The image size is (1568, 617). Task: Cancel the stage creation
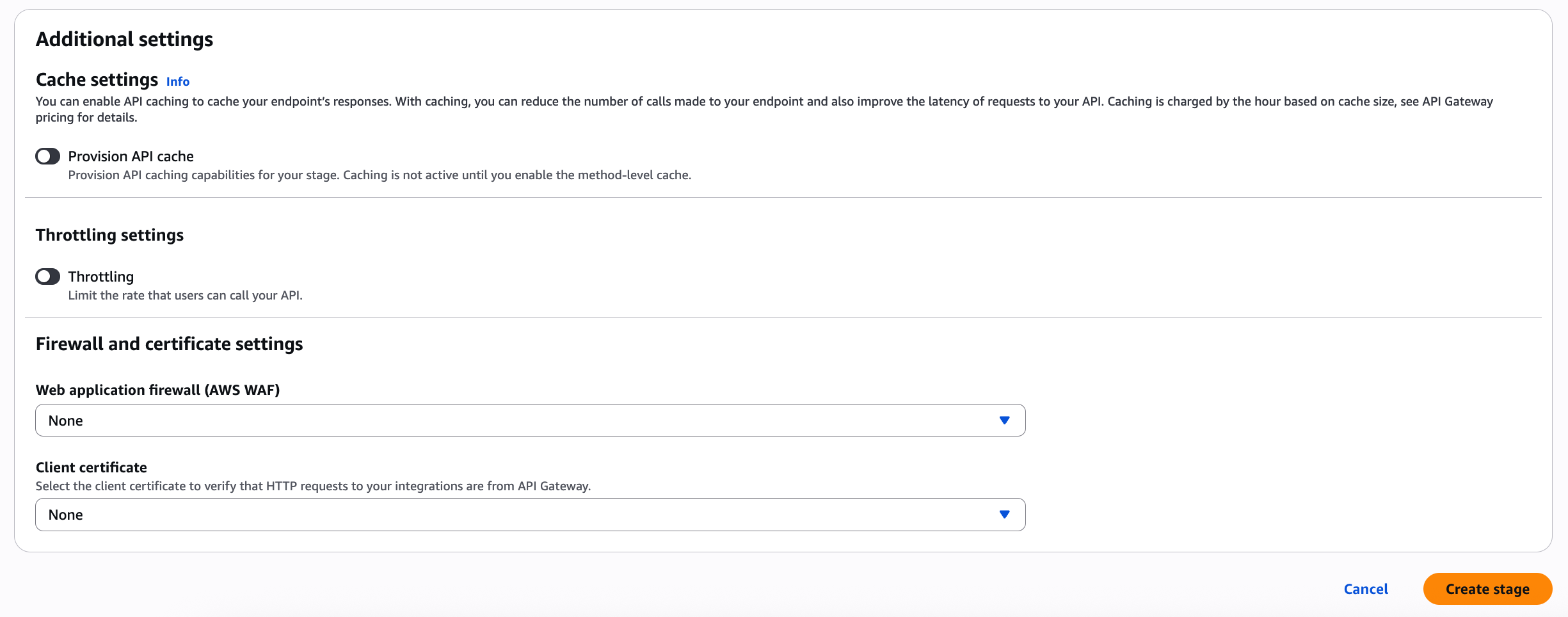click(x=1366, y=589)
